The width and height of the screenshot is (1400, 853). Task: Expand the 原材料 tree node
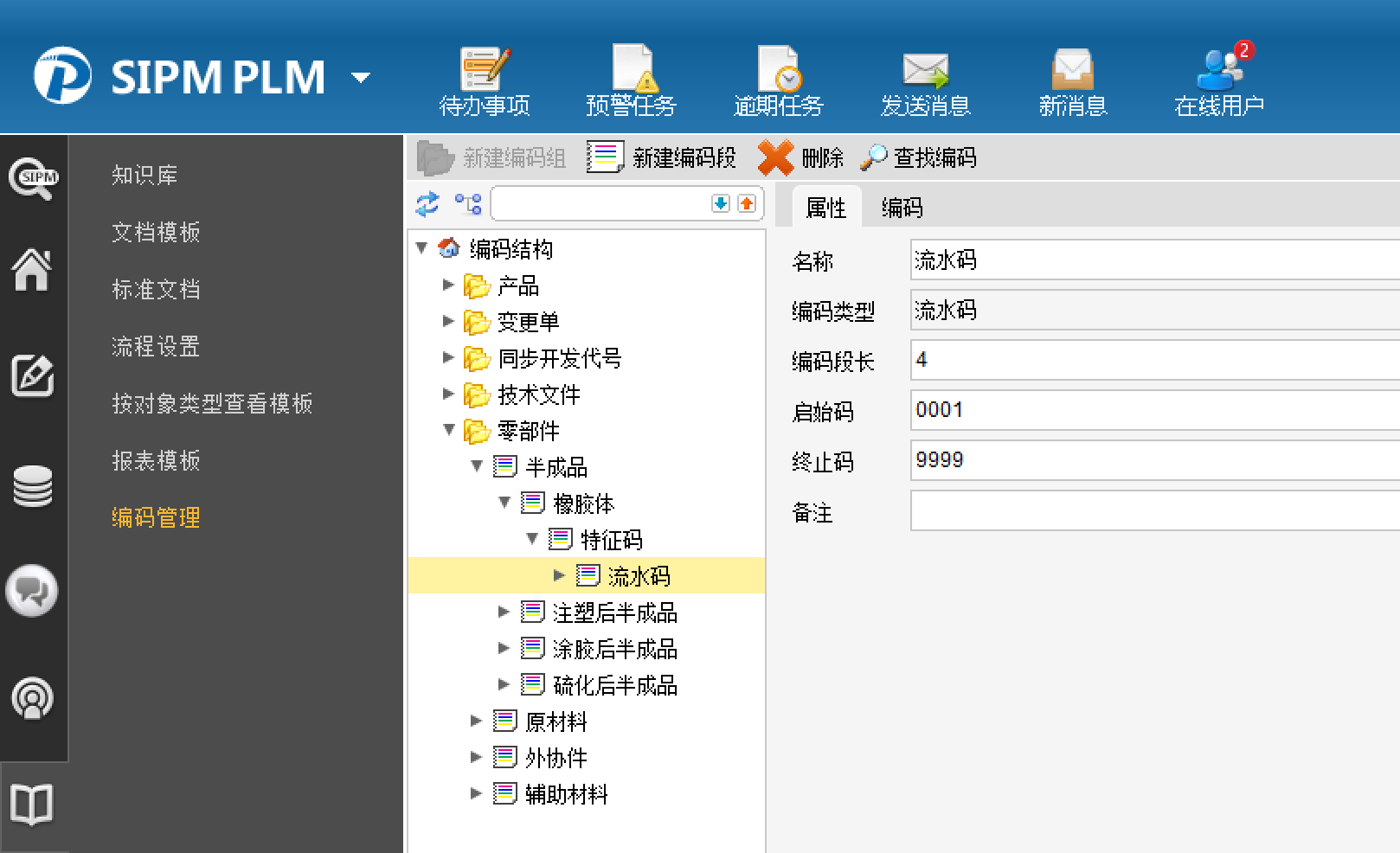476,721
